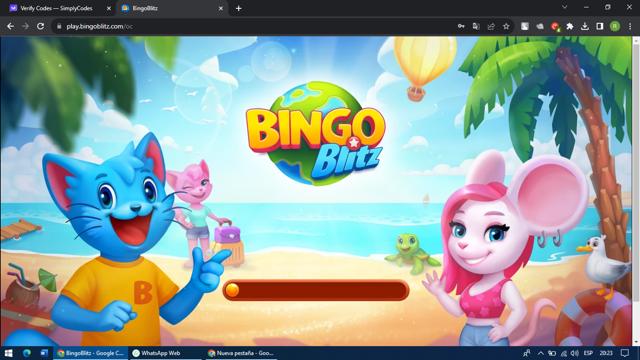This screenshot has height=360, width=640.
Task: Open the Windows Start menu
Action: pos(8,353)
